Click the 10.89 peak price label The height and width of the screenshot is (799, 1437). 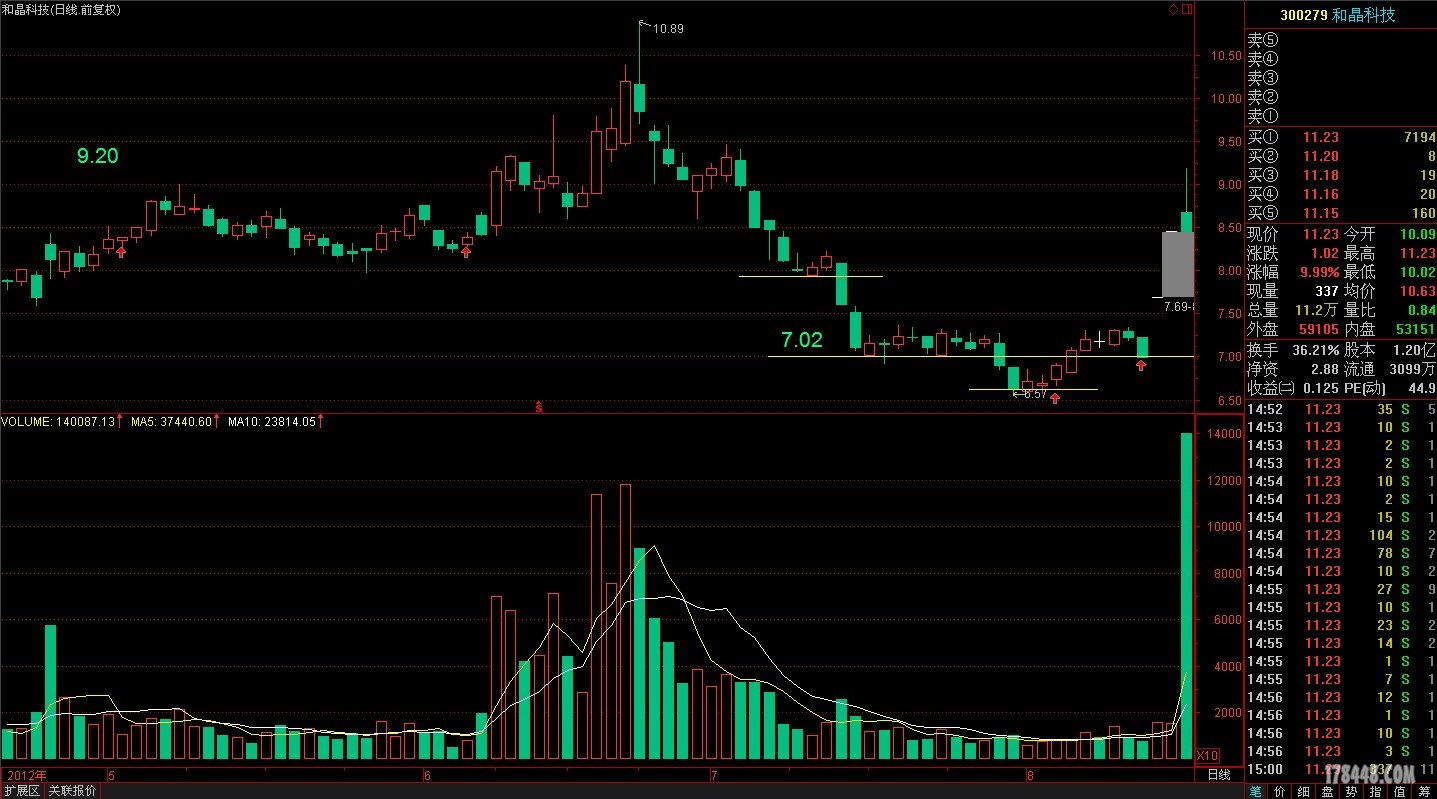[x=667, y=29]
